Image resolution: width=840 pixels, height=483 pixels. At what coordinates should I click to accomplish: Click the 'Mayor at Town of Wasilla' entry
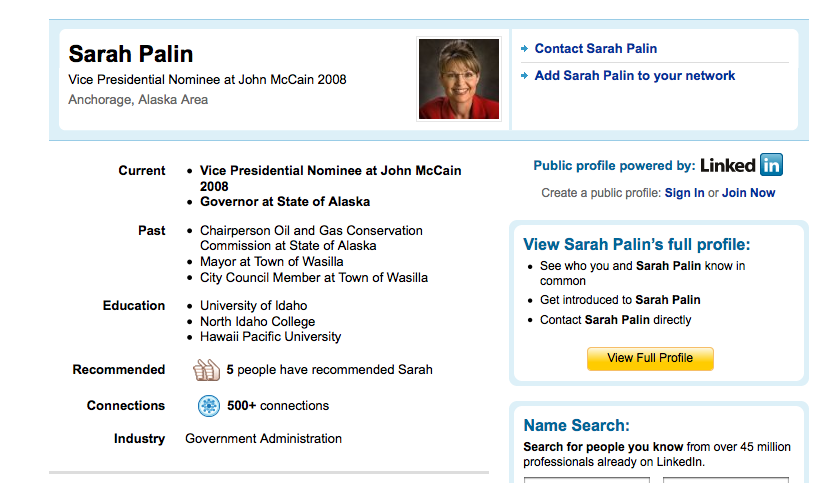(x=271, y=262)
